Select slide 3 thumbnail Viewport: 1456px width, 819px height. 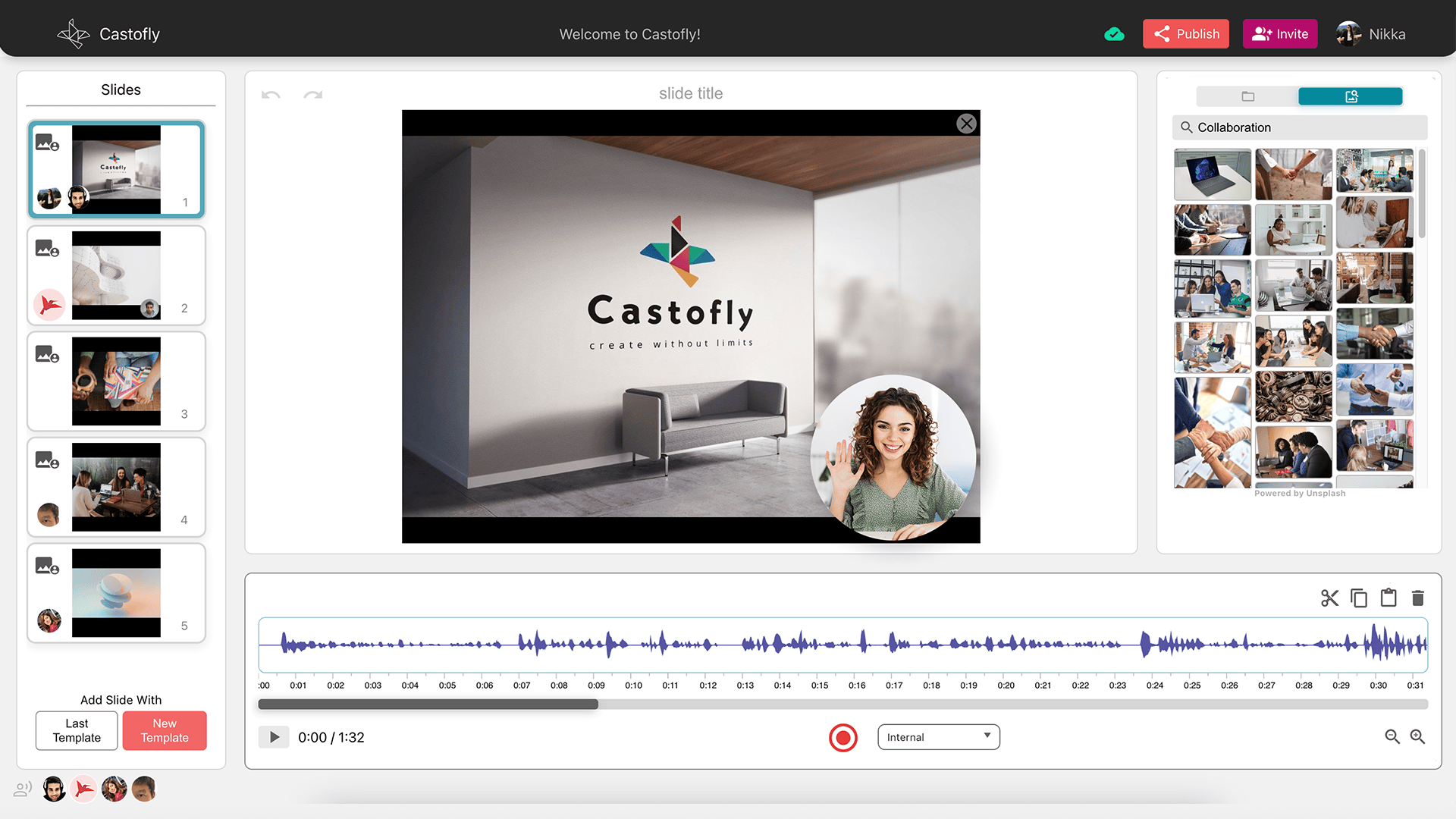pos(117,381)
